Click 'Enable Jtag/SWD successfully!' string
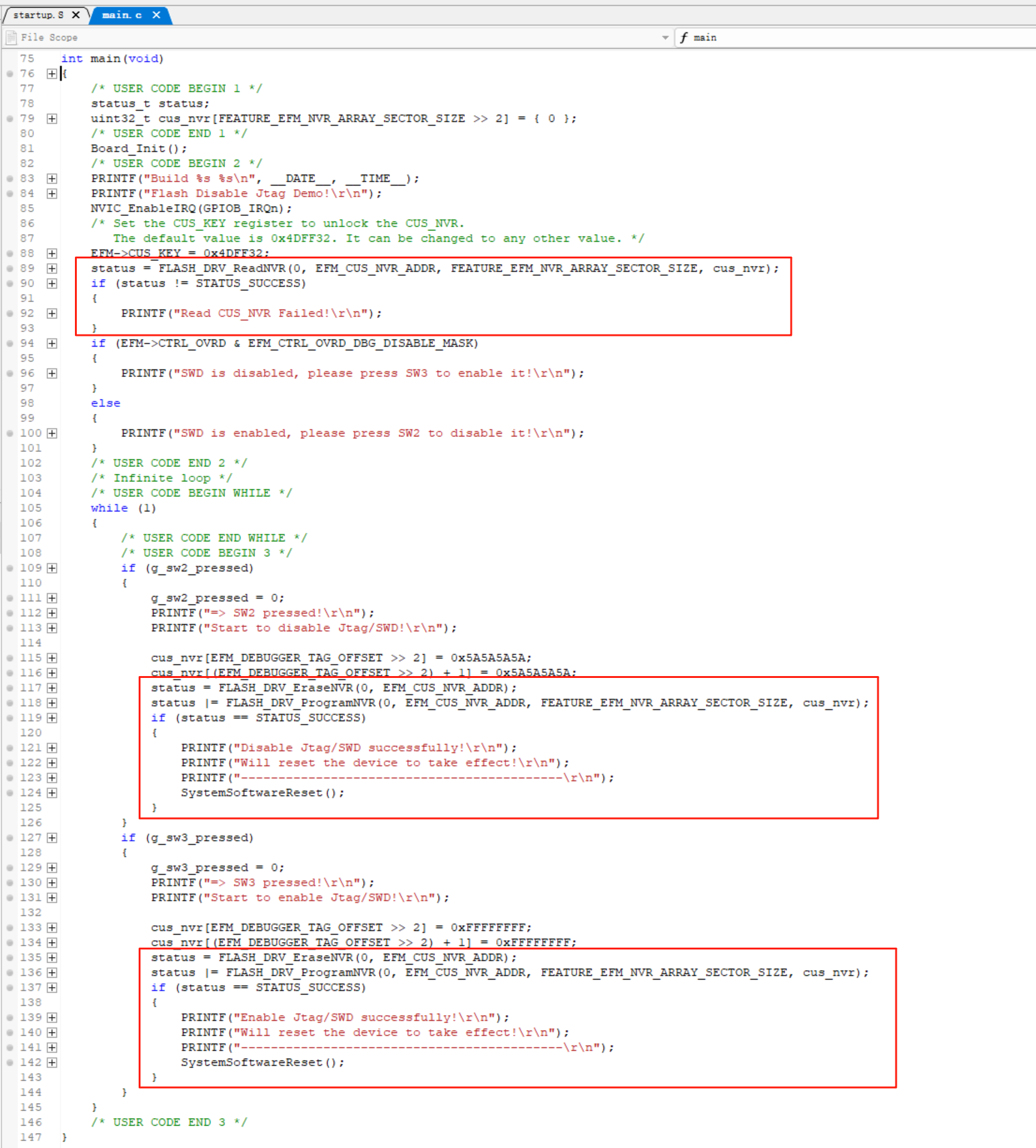 (x=365, y=1018)
